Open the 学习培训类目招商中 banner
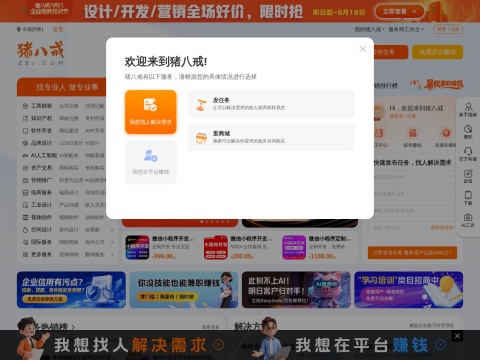 tap(409, 290)
